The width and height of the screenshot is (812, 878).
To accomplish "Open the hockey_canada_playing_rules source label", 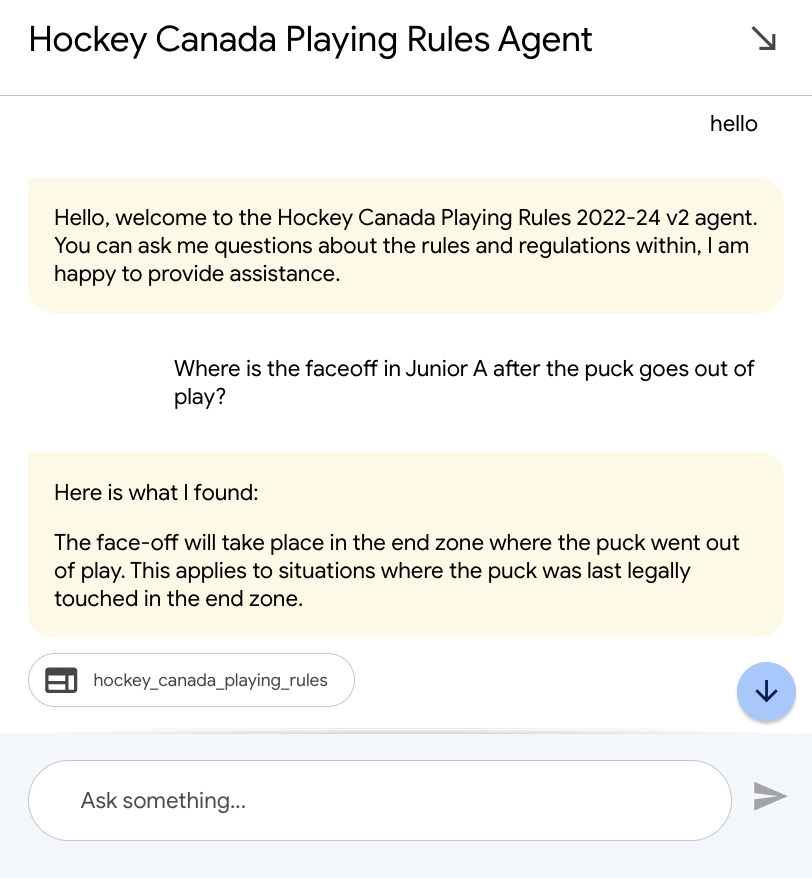I will [x=211, y=680].
